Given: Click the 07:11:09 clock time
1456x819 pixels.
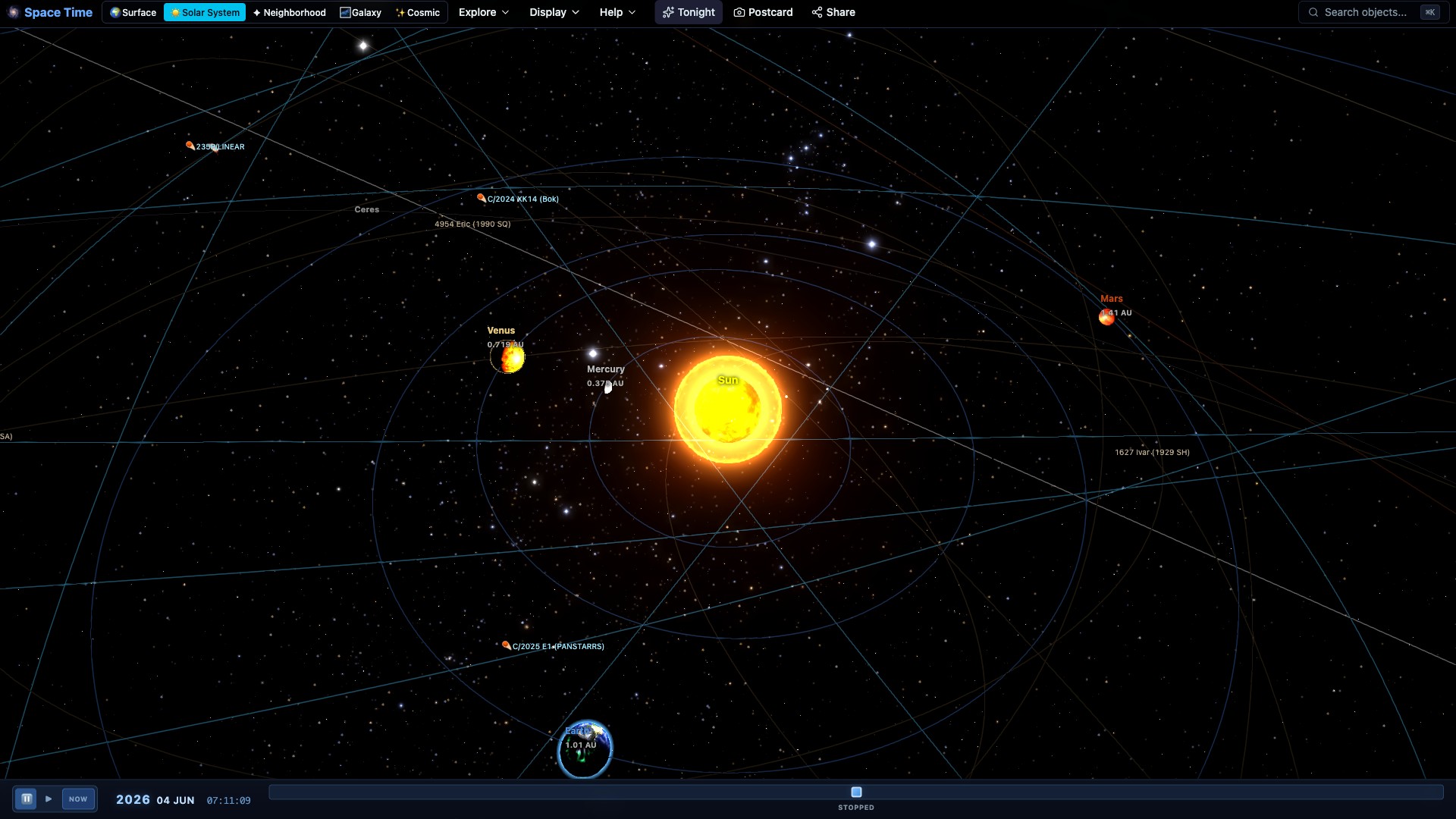Looking at the screenshot, I should 228,801.
